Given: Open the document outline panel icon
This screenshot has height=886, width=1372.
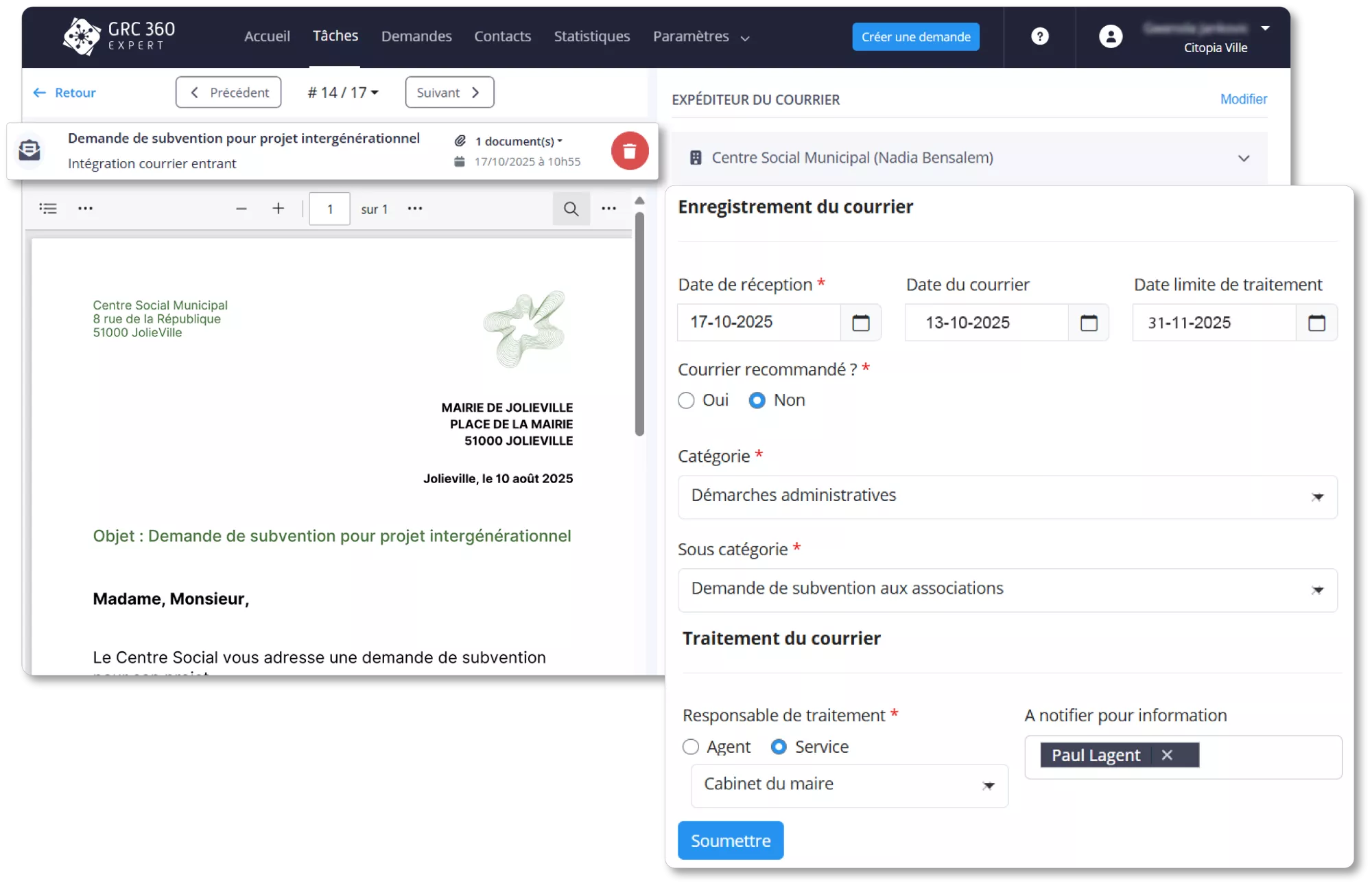Looking at the screenshot, I should 48,208.
